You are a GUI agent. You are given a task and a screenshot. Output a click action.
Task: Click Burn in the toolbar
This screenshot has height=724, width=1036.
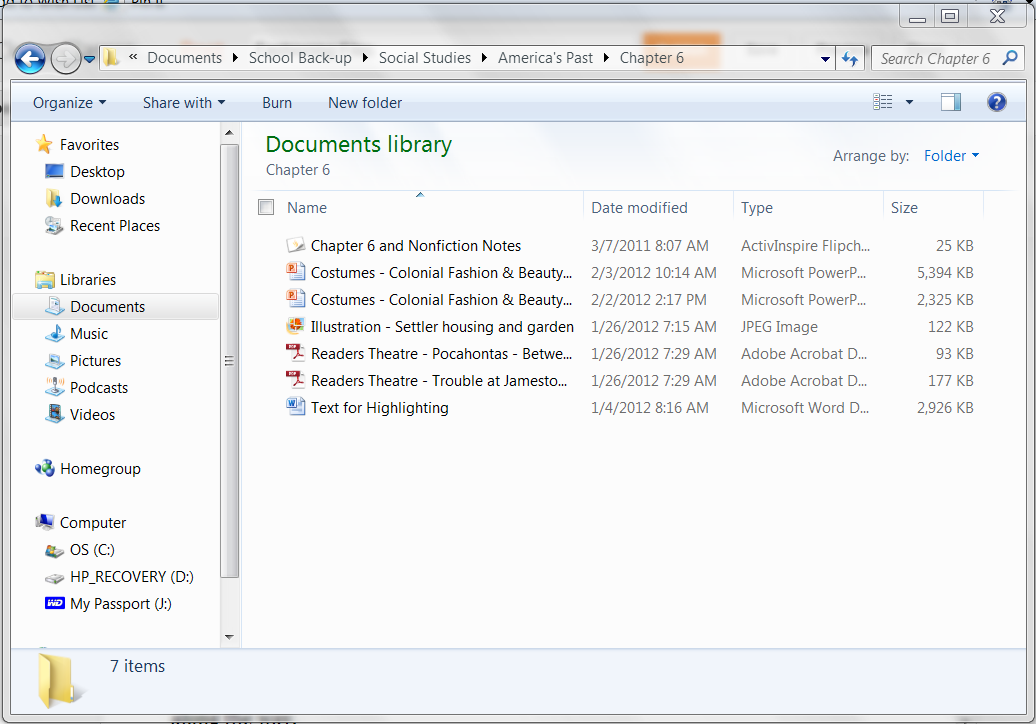[x=277, y=102]
